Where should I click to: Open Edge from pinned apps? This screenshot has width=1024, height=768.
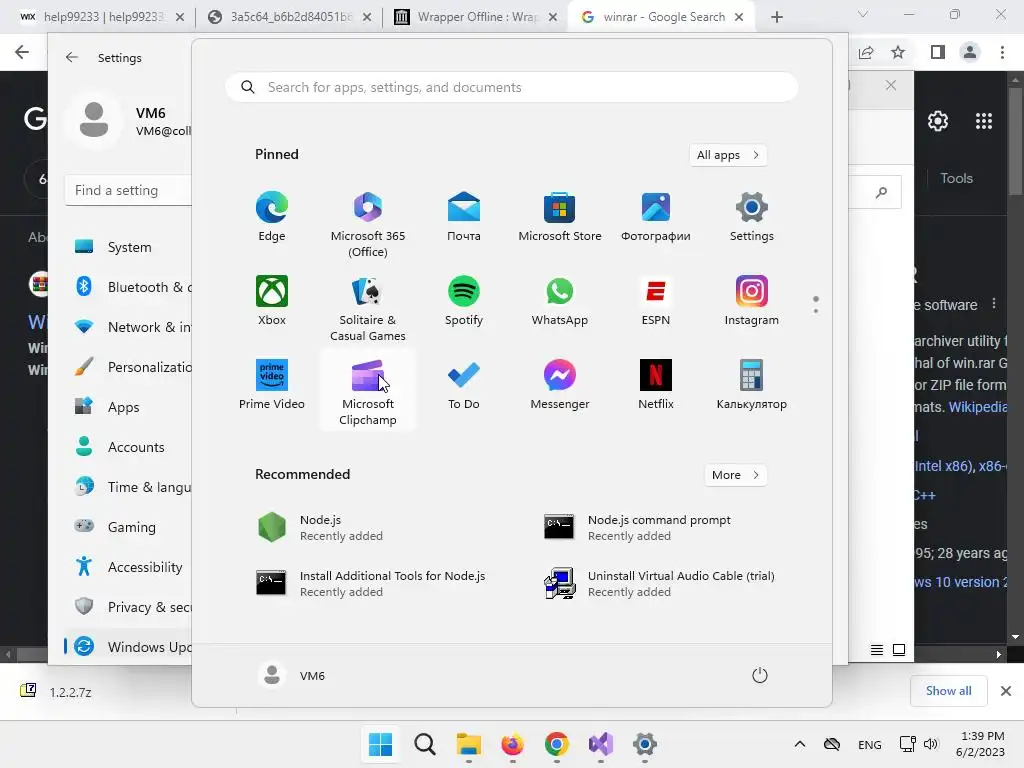pos(272,217)
